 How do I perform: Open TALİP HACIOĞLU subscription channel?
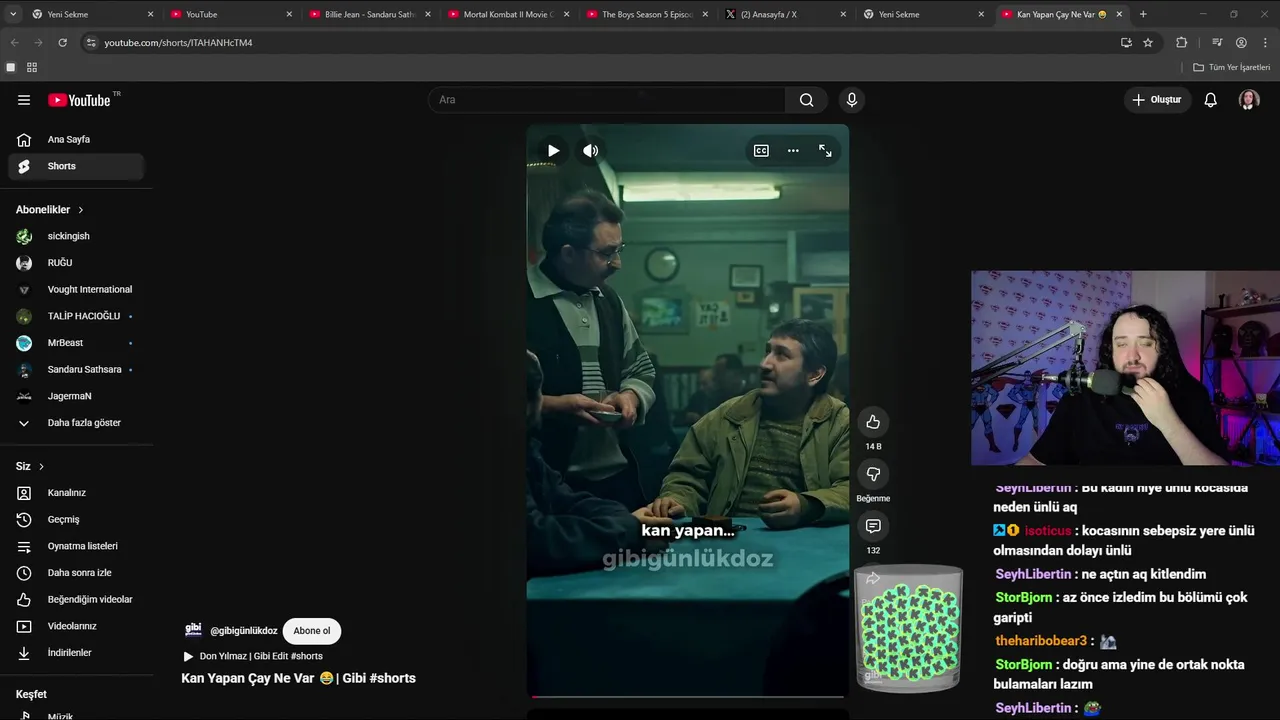[x=76, y=316]
